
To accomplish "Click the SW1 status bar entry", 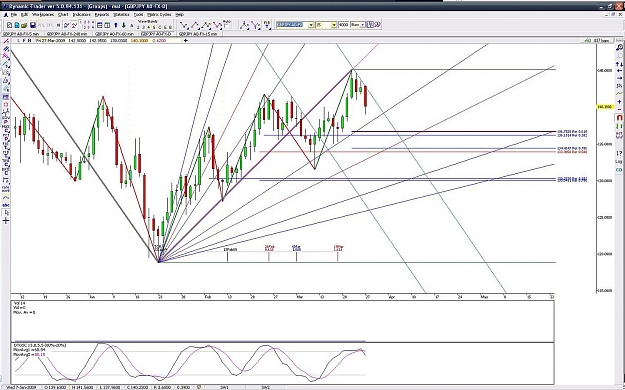I will click(x=224, y=387).
